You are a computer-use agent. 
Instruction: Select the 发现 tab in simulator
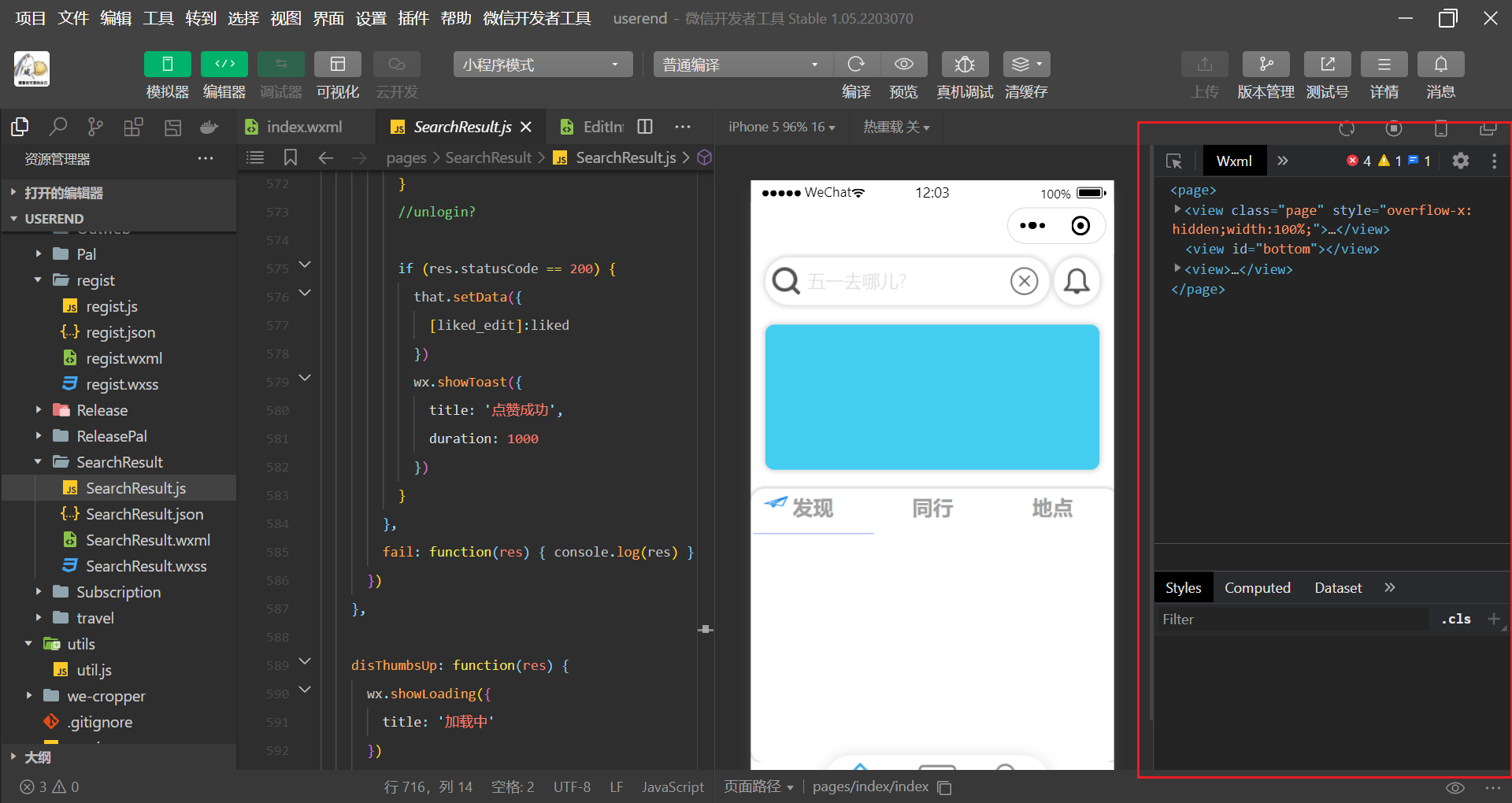pos(813,509)
